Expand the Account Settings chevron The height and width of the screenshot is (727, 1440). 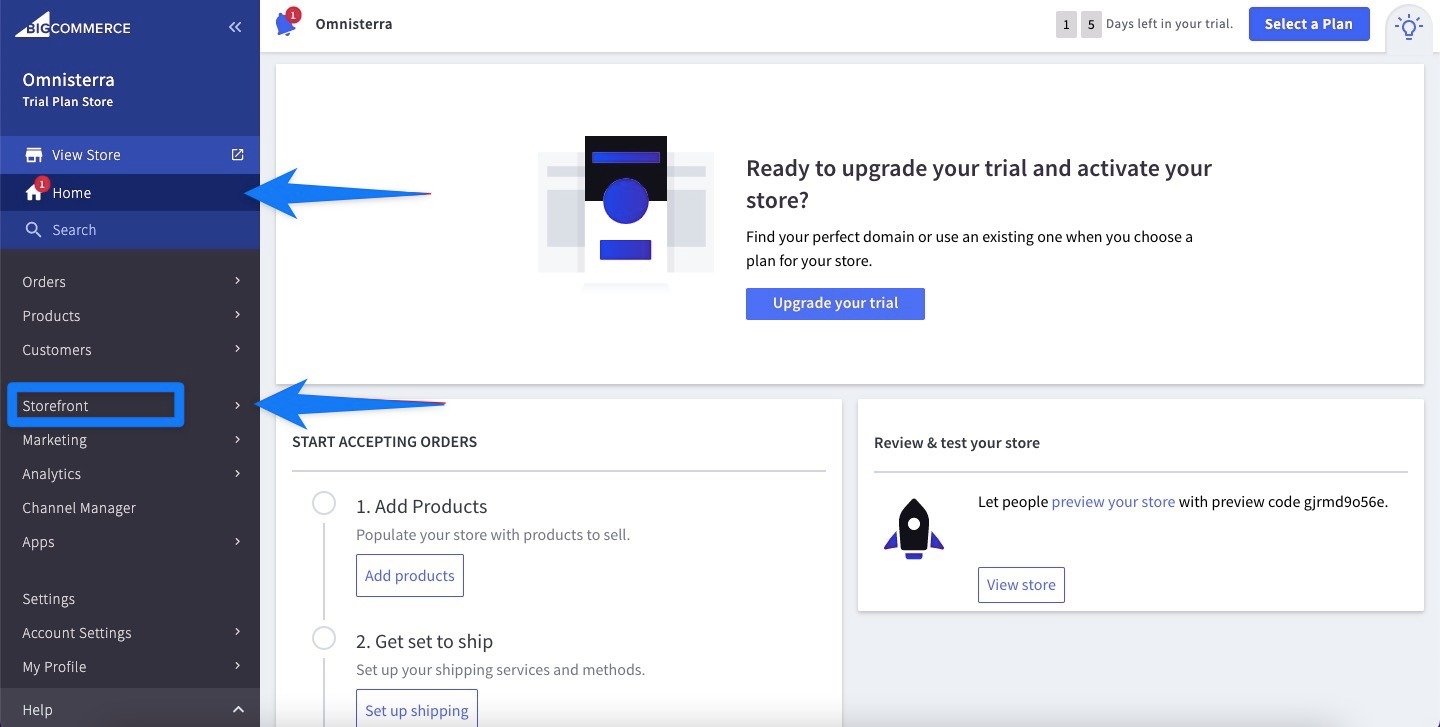(x=237, y=632)
